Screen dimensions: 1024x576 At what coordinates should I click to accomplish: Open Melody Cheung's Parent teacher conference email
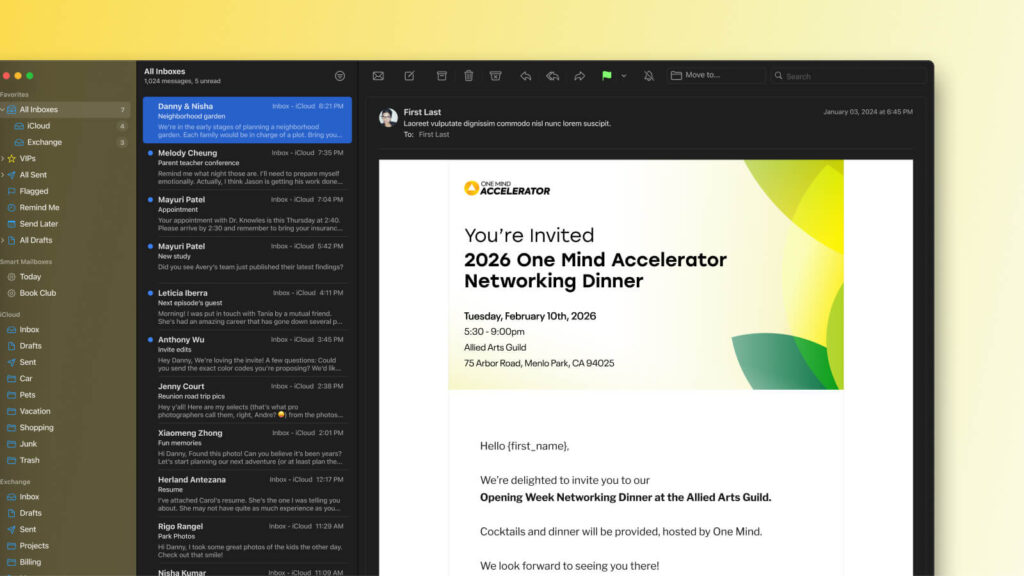(247, 169)
